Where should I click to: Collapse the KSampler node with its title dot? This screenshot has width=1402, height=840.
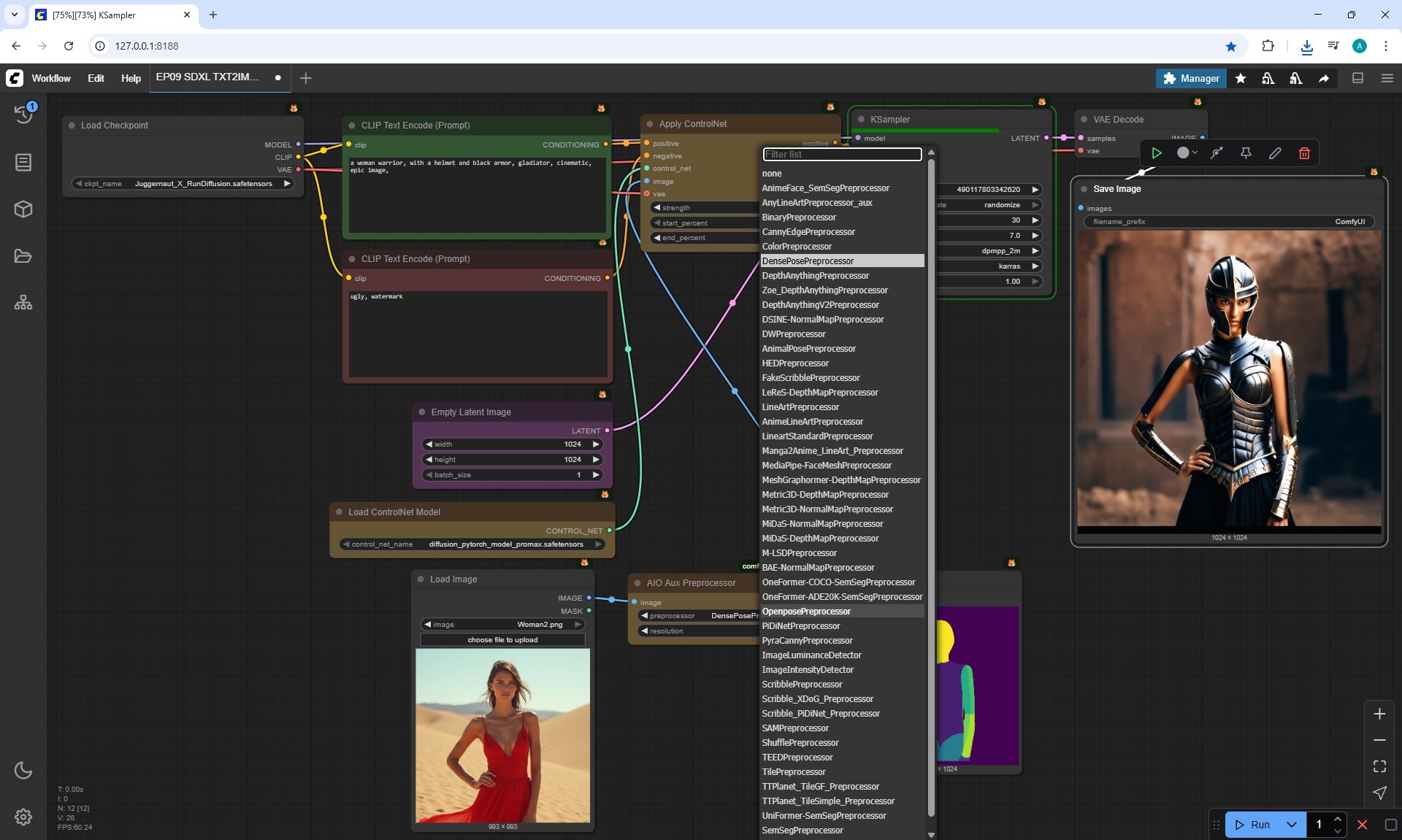[862, 120]
